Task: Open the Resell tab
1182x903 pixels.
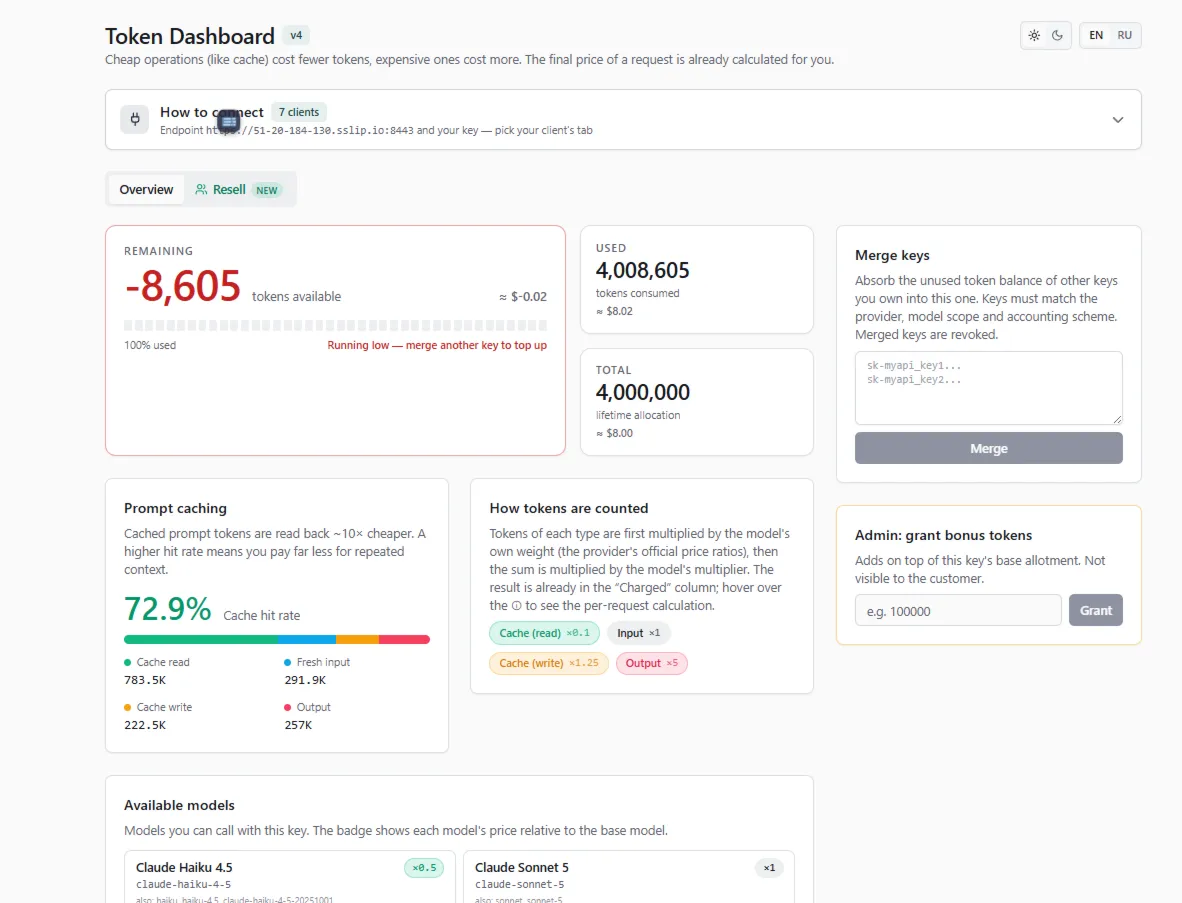Action: [x=237, y=189]
